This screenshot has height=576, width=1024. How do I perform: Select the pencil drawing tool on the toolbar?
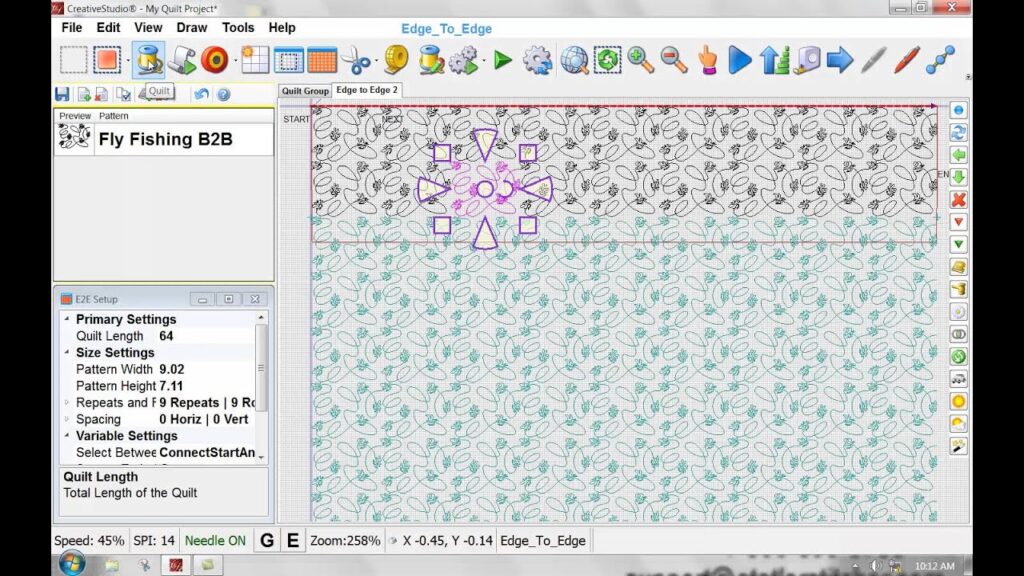[905, 59]
